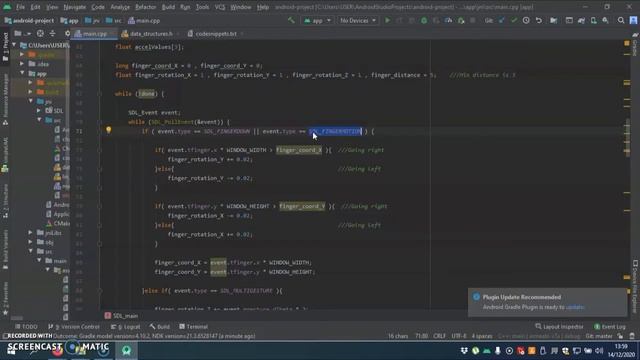The height and width of the screenshot is (360, 640).
Task: Click the volume icon in system tray
Action: [x=599, y=351]
